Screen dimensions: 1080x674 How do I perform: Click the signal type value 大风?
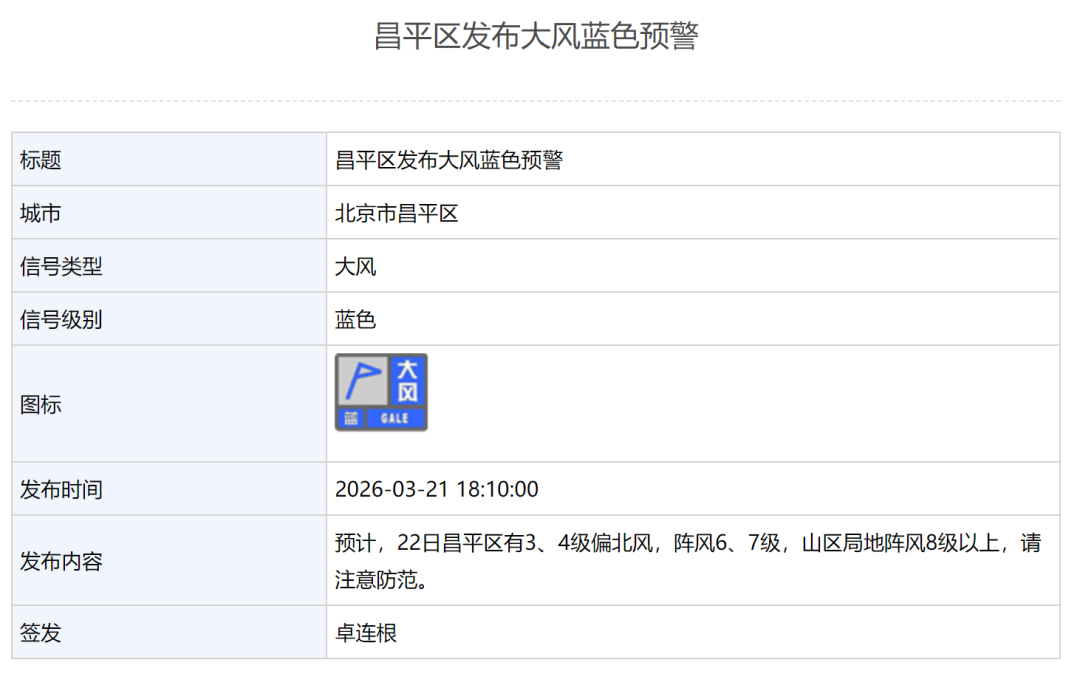[x=355, y=266]
